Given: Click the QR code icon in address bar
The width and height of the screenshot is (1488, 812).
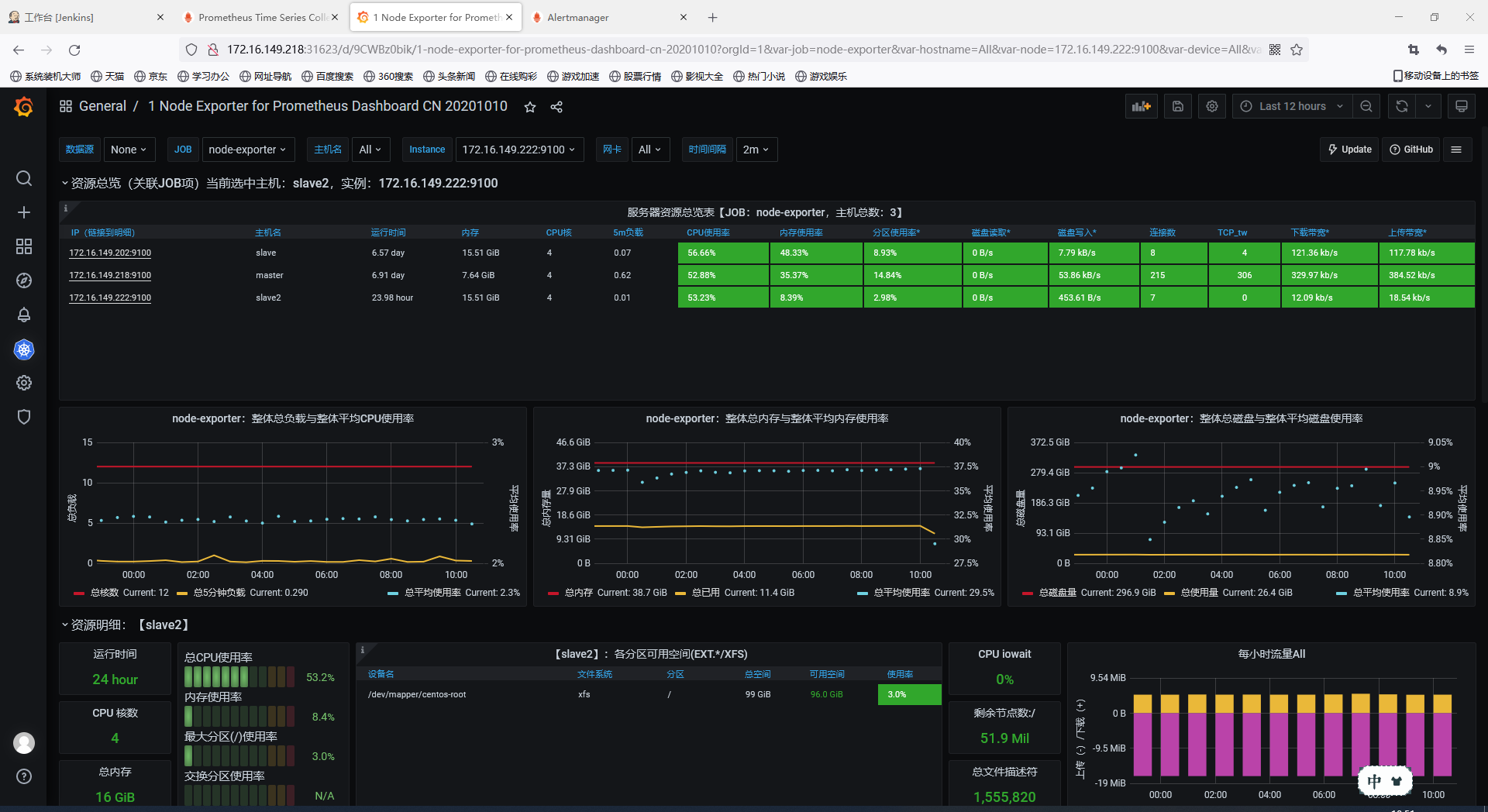Looking at the screenshot, I should (x=1275, y=50).
